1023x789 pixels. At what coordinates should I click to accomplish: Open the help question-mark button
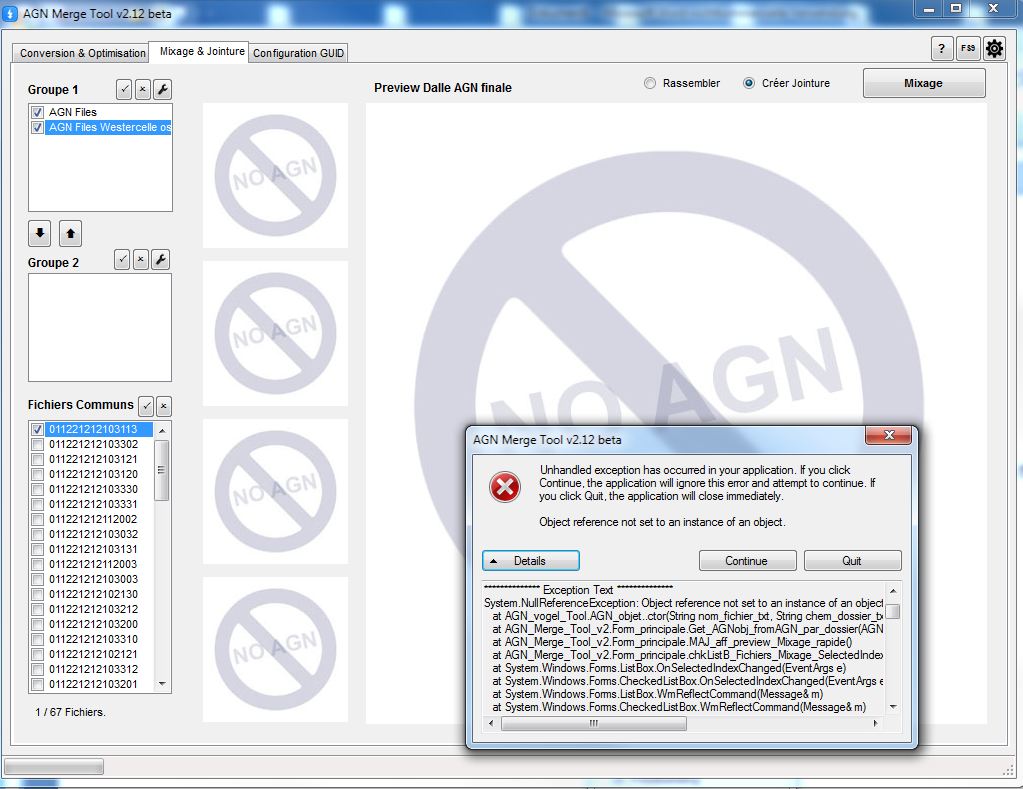click(x=941, y=48)
